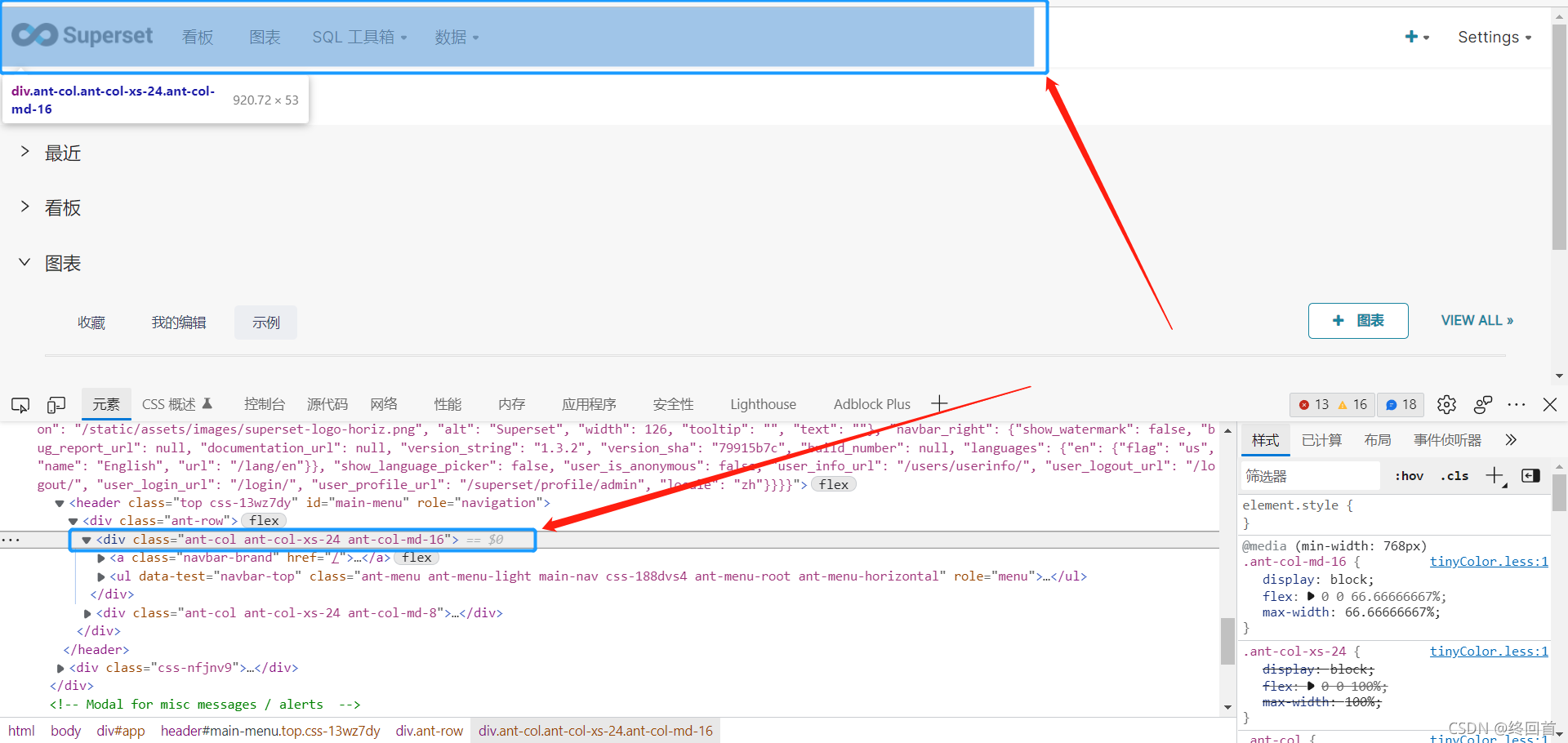
Task: Activate the inspect element picker icon
Action: 20,404
